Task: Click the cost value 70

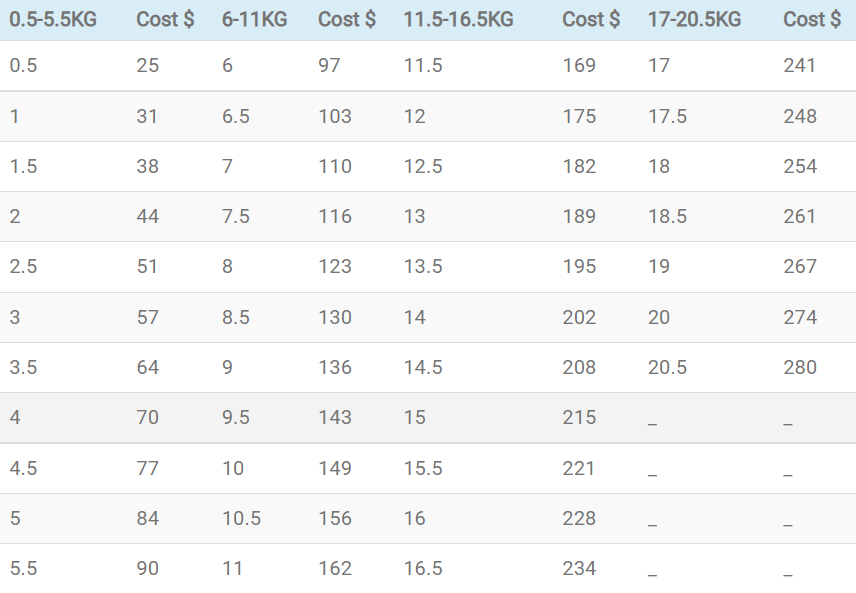Action: coord(147,418)
